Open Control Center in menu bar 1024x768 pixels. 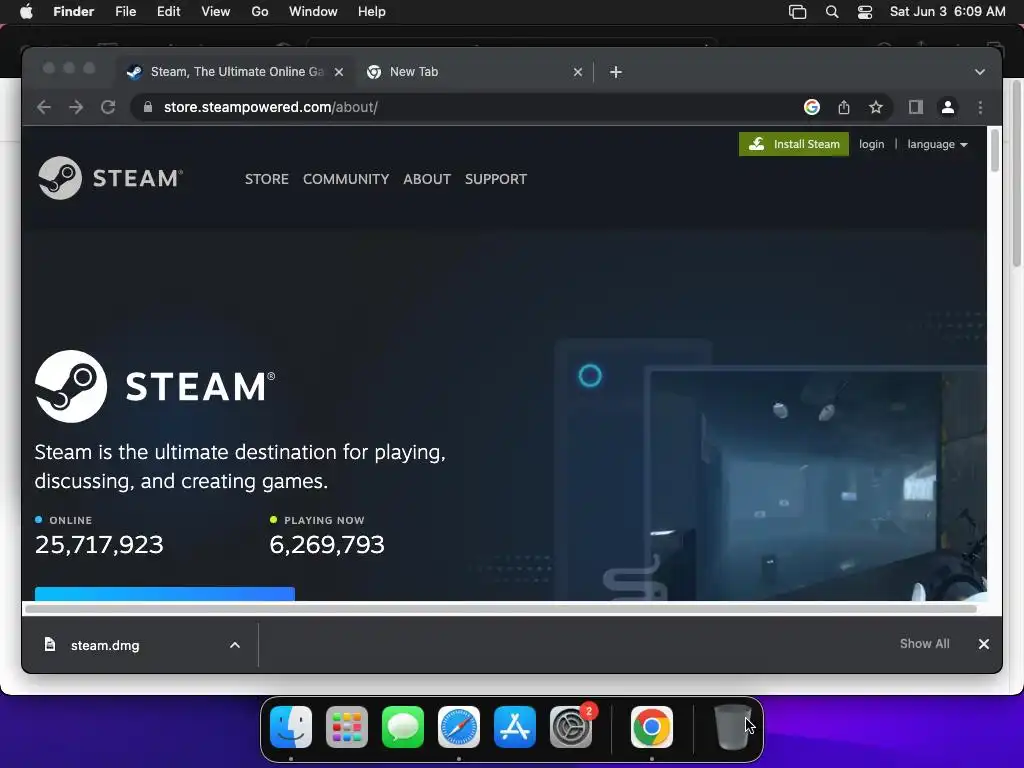pos(865,12)
